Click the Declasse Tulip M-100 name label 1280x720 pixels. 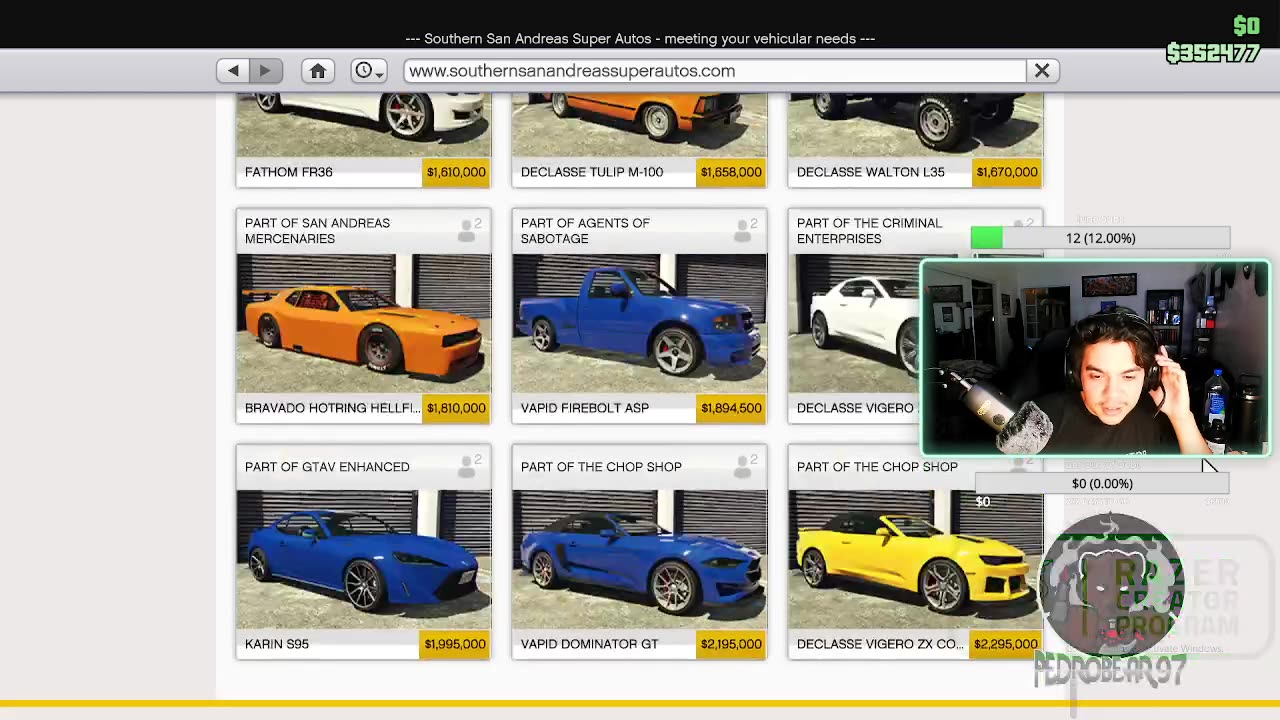592,172
